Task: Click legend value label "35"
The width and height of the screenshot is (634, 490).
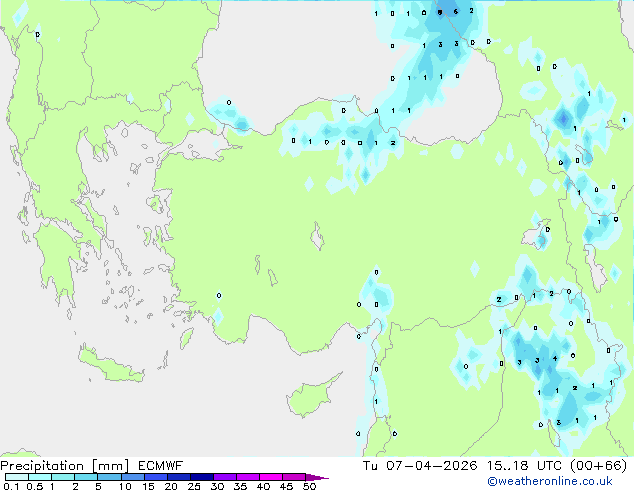Action: click(240, 486)
